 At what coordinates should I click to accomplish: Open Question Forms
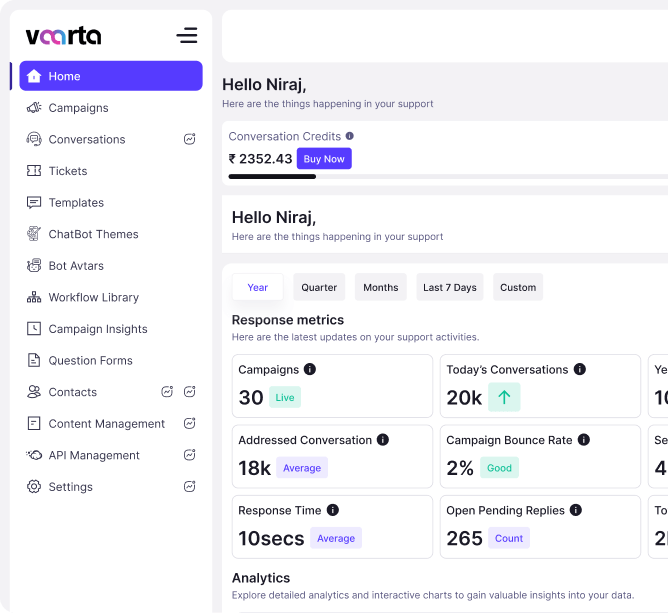coord(111,360)
